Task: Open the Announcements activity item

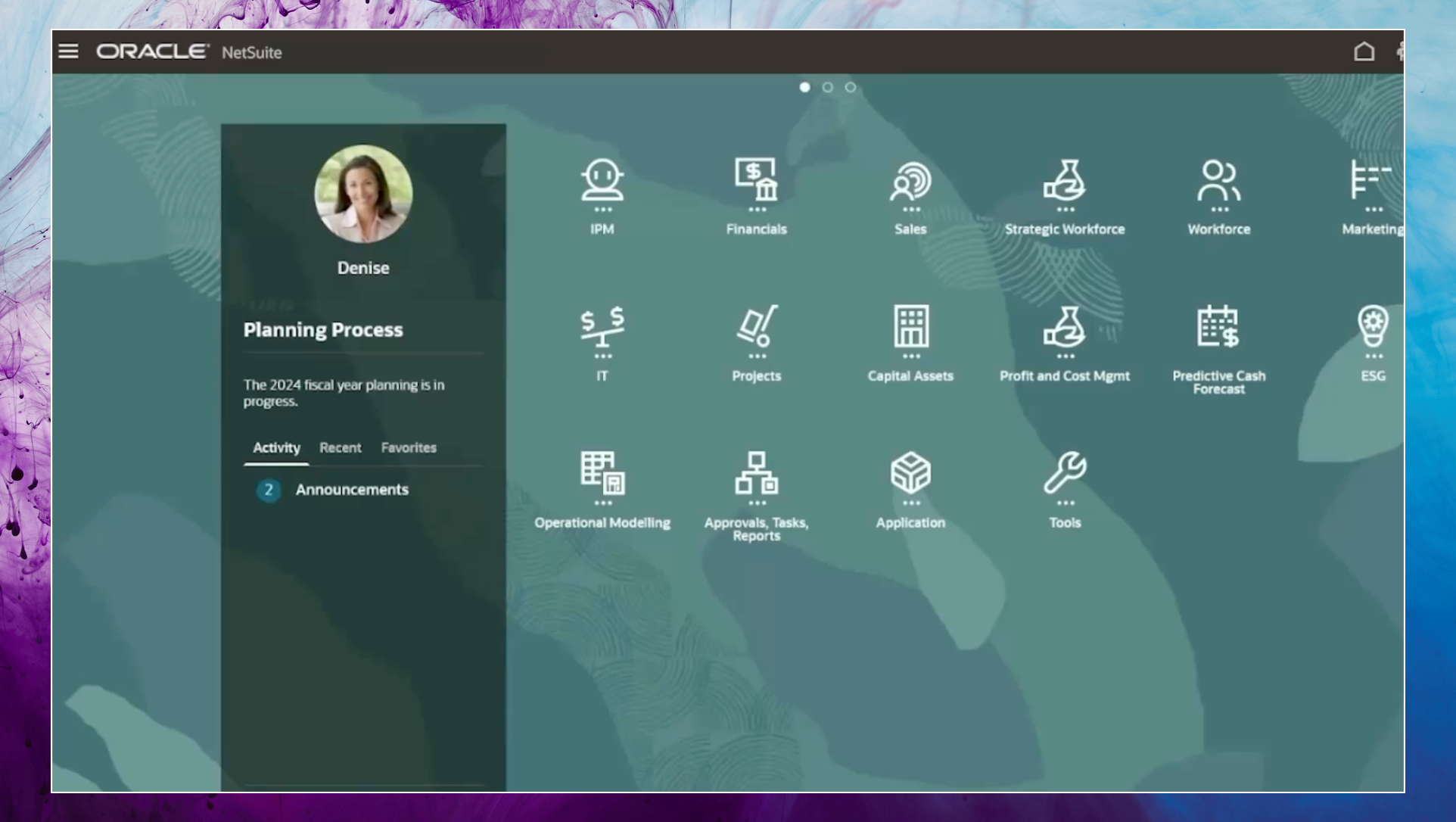Action: 352,490
